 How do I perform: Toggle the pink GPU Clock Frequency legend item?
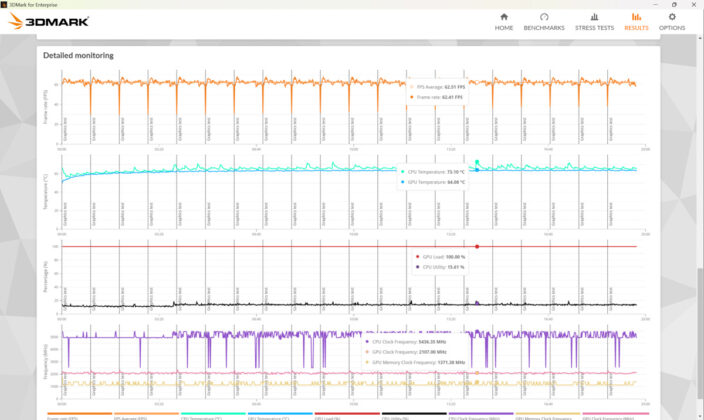[x=615, y=416]
